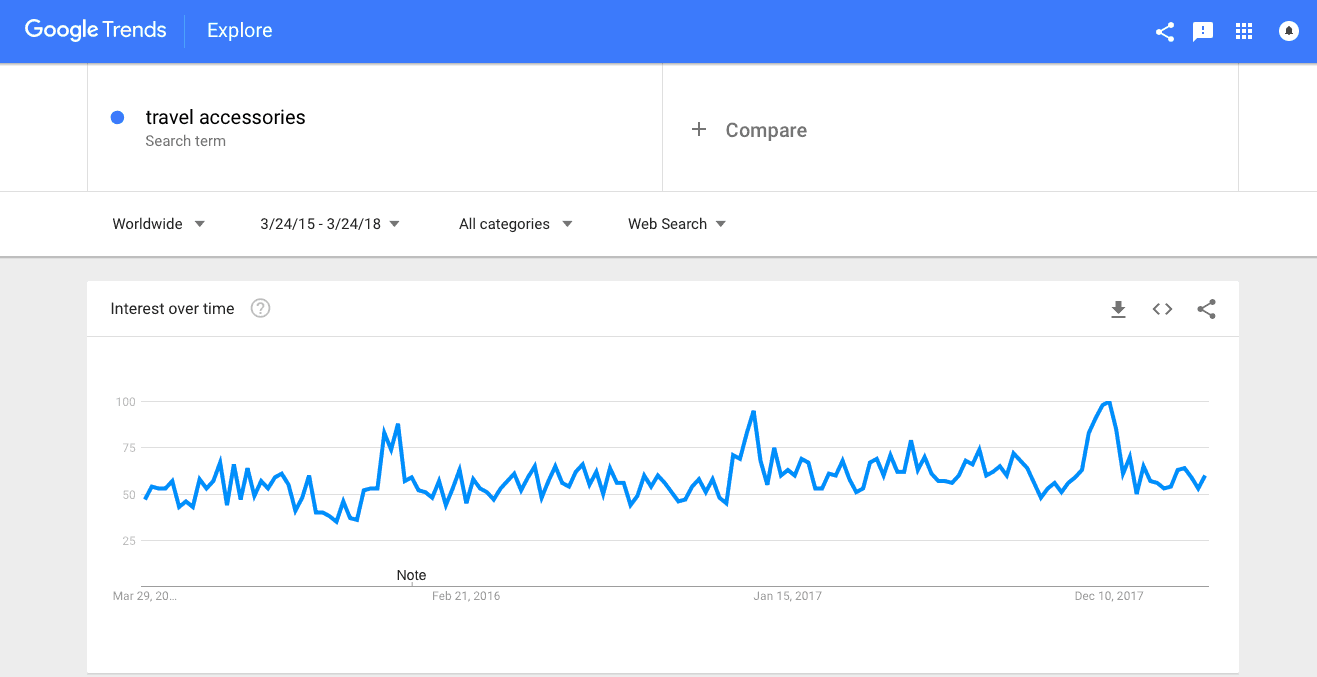Screen dimensions: 1317x677
Task: Click the notifications account icon
Action: click(1289, 31)
